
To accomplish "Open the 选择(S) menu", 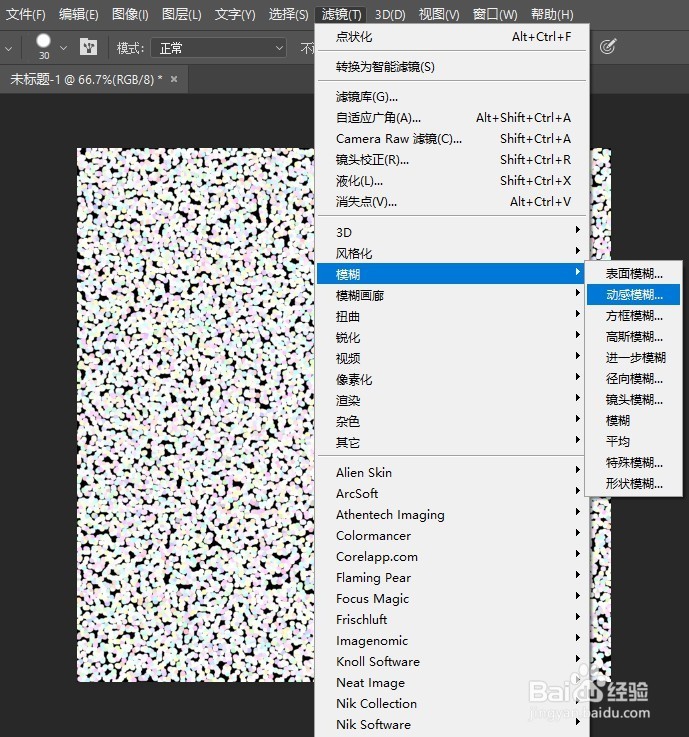I will click(289, 15).
